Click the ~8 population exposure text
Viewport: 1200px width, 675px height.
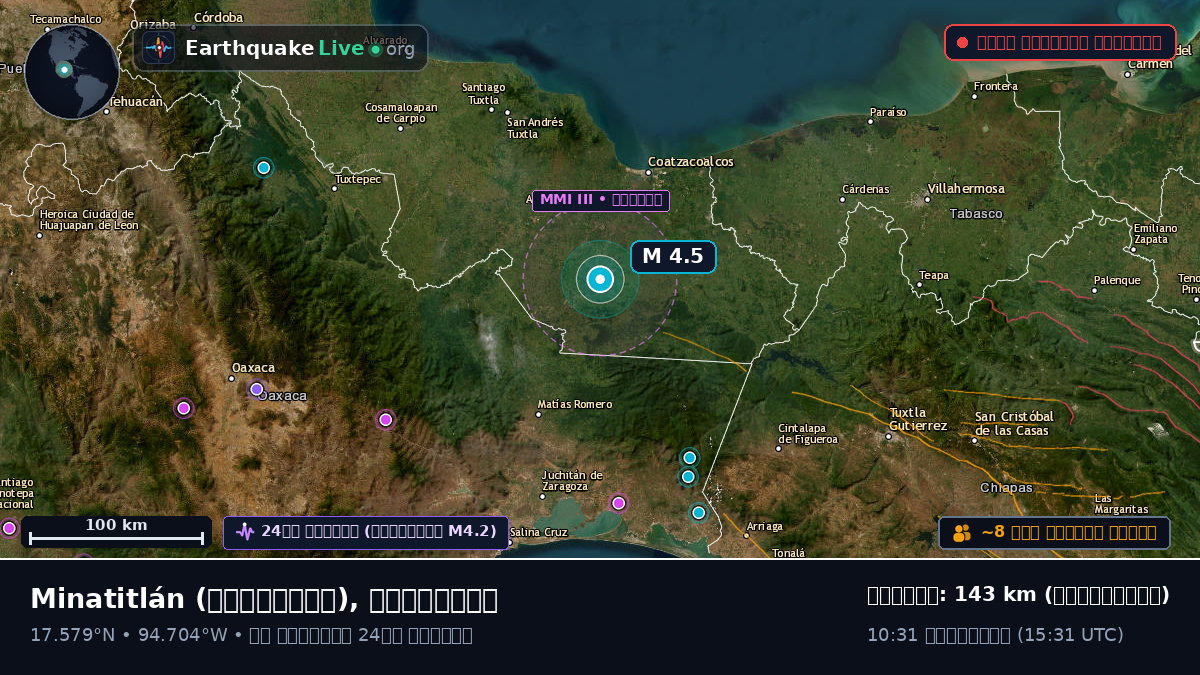(x=1069, y=533)
